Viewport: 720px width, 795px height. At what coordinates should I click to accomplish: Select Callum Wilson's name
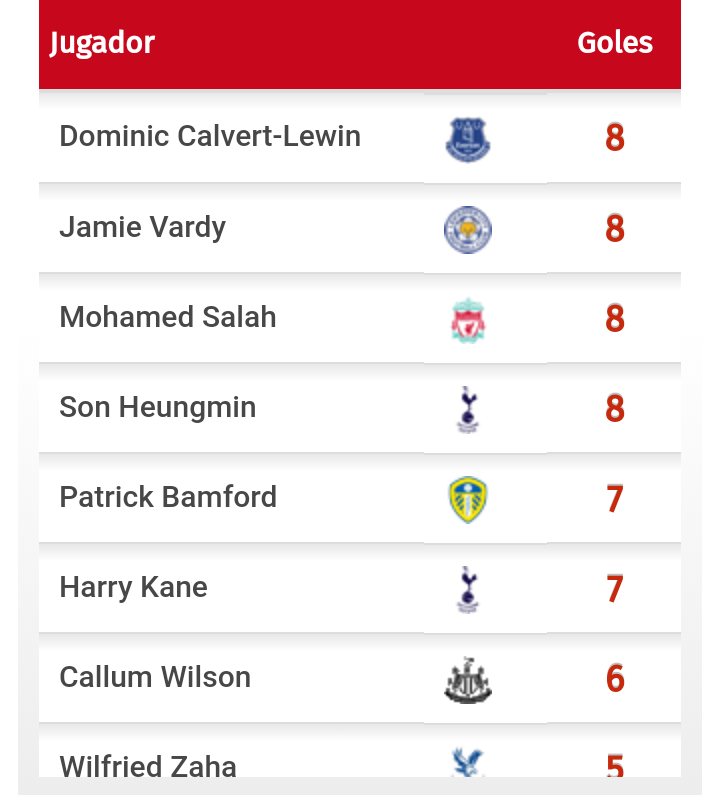pyautogui.click(x=155, y=677)
